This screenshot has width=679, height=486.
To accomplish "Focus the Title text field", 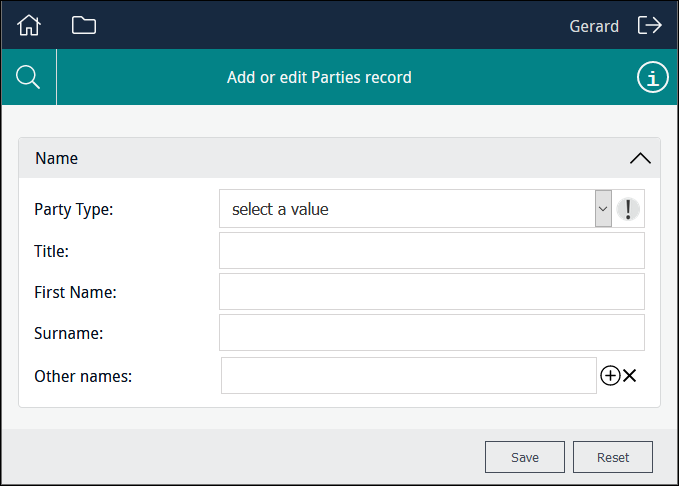I will pyautogui.click(x=431, y=251).
